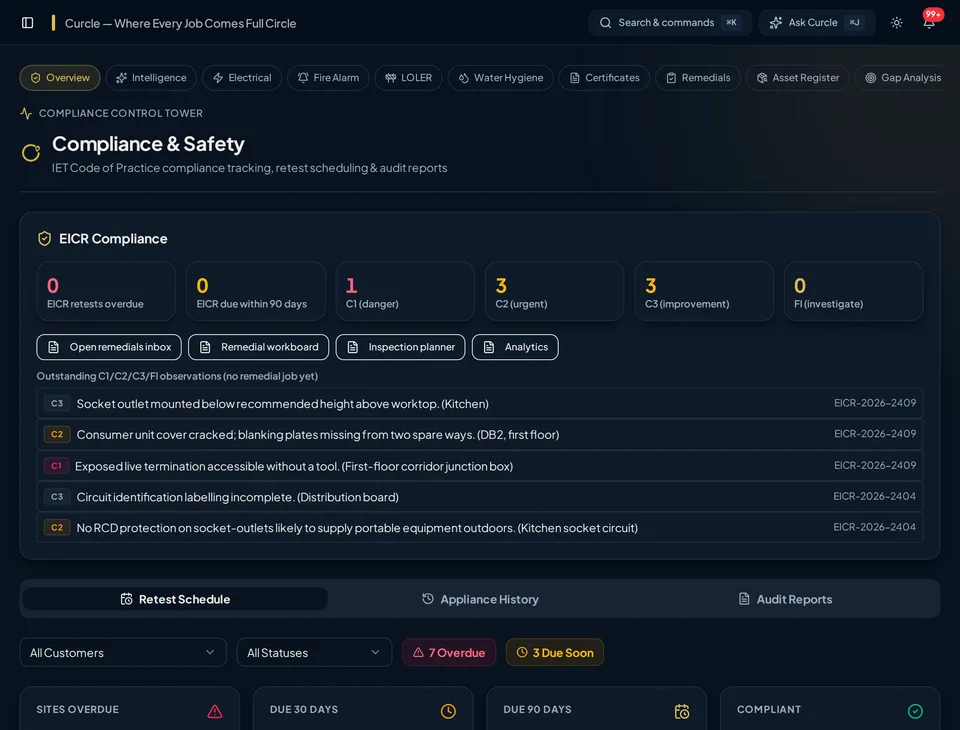Click the search magnifier icon
Image resolution: width=960 pixels, height=730 pixels.
point(605,23)
